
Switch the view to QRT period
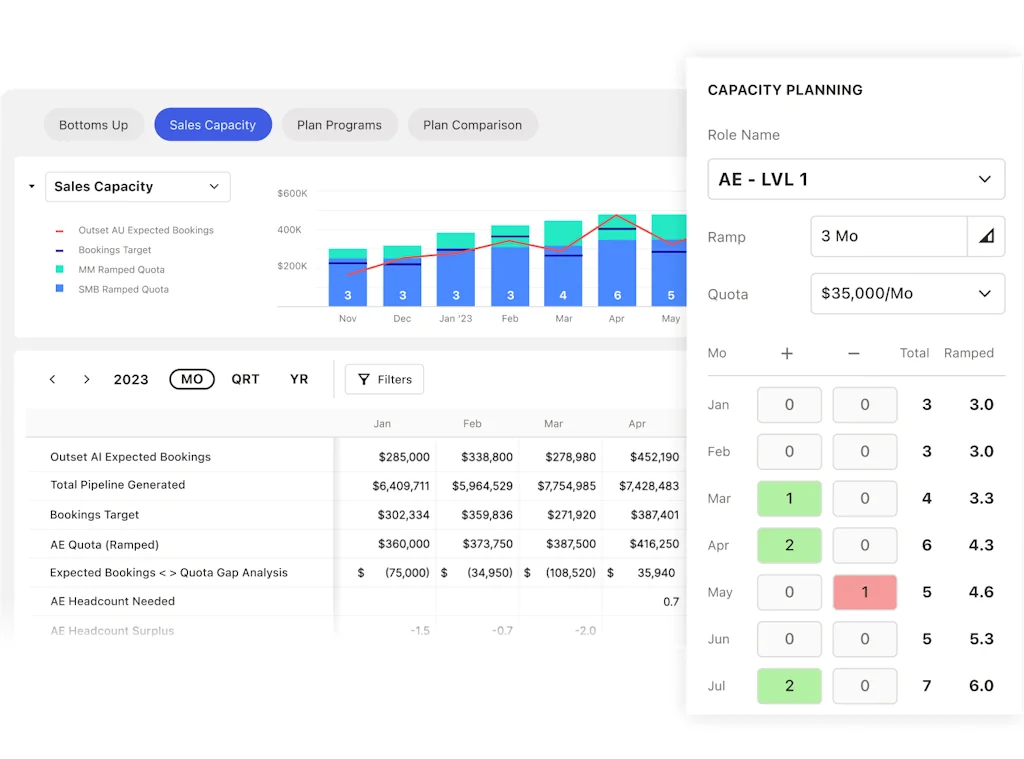245,380
